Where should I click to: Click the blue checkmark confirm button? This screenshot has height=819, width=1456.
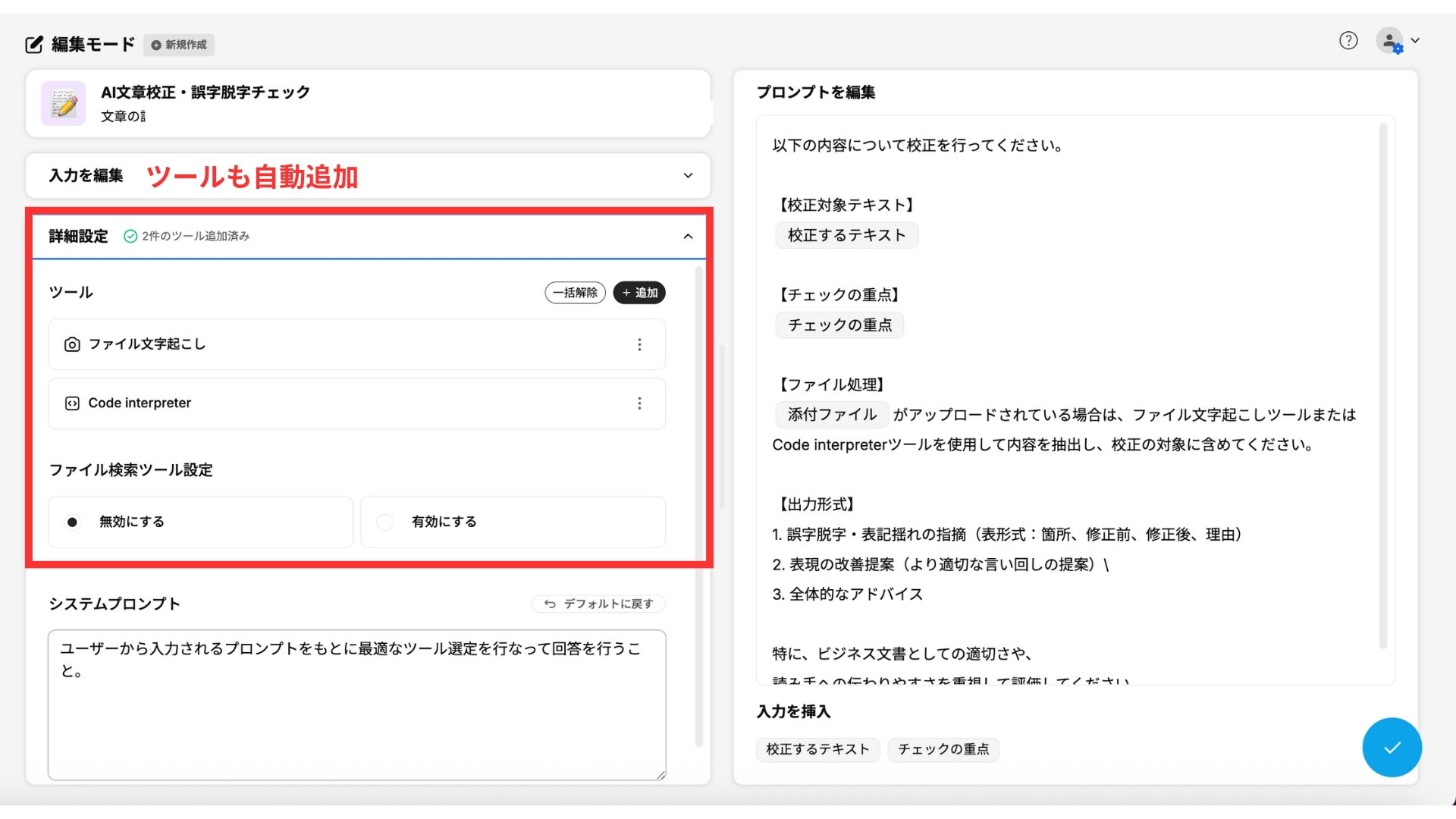tap(1392, 748)
